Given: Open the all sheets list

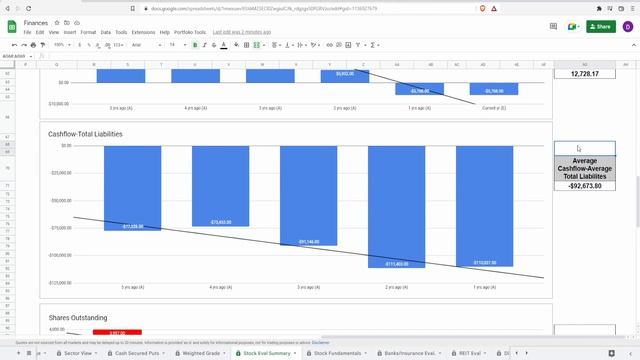Looking at the screenshot, I should 29,353.
